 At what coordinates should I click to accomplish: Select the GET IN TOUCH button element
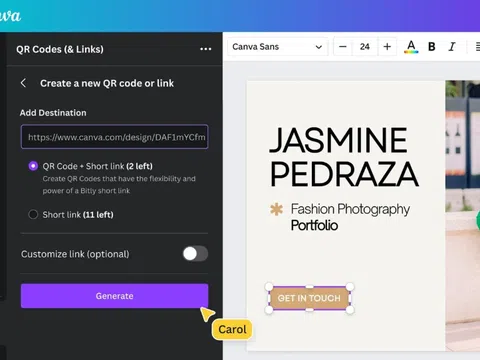click(x=309, y=298)
